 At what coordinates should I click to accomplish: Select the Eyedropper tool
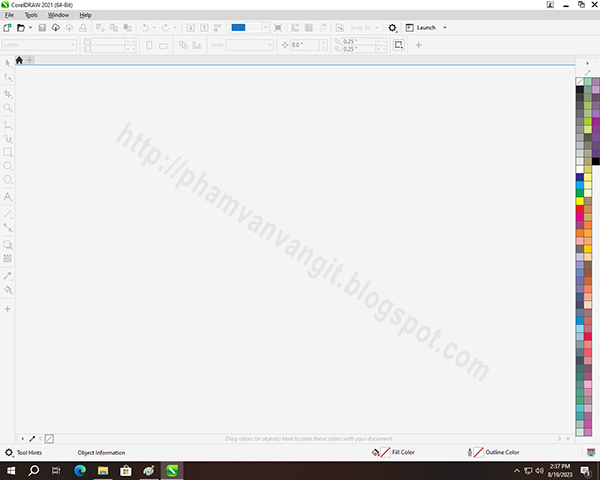tap(8, 276)
